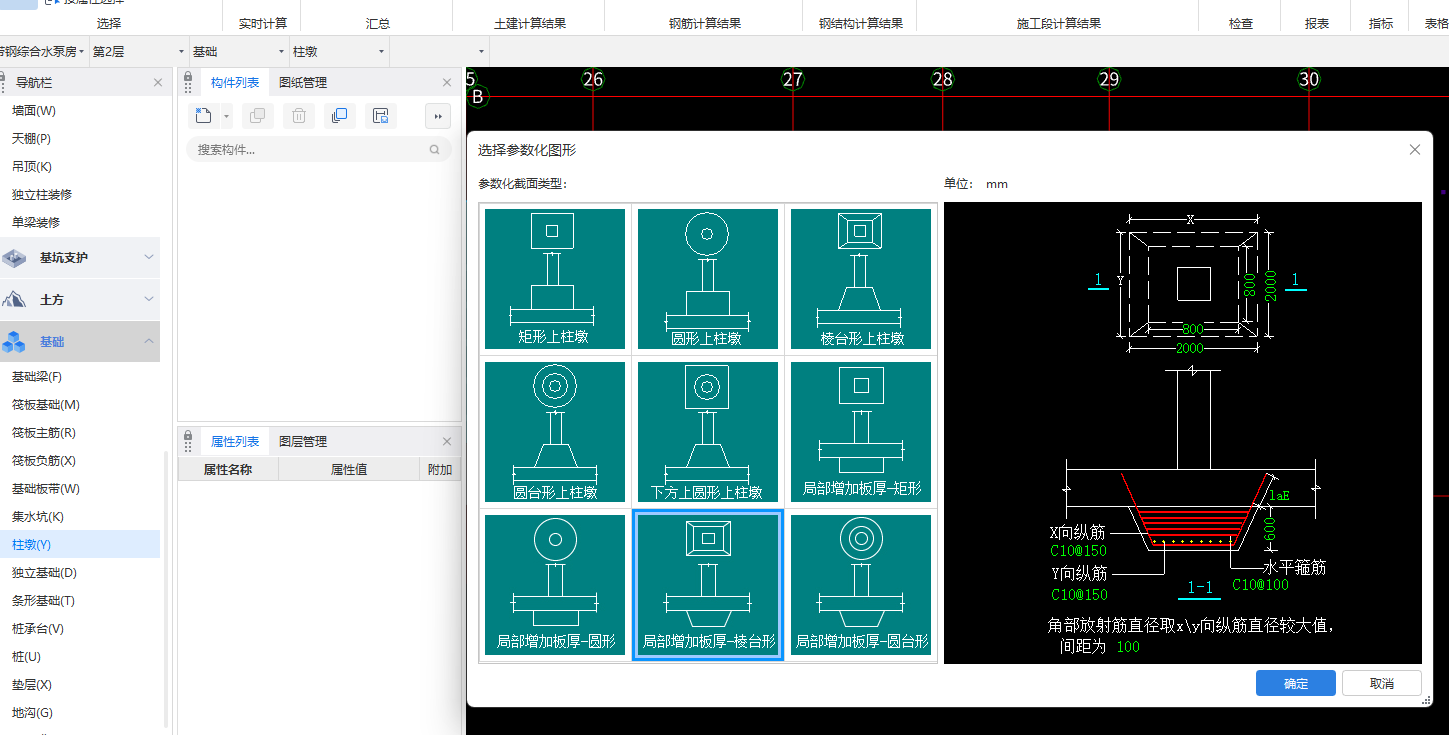
Task: Switch to 构件列表 tab
Action: point(235,83)
